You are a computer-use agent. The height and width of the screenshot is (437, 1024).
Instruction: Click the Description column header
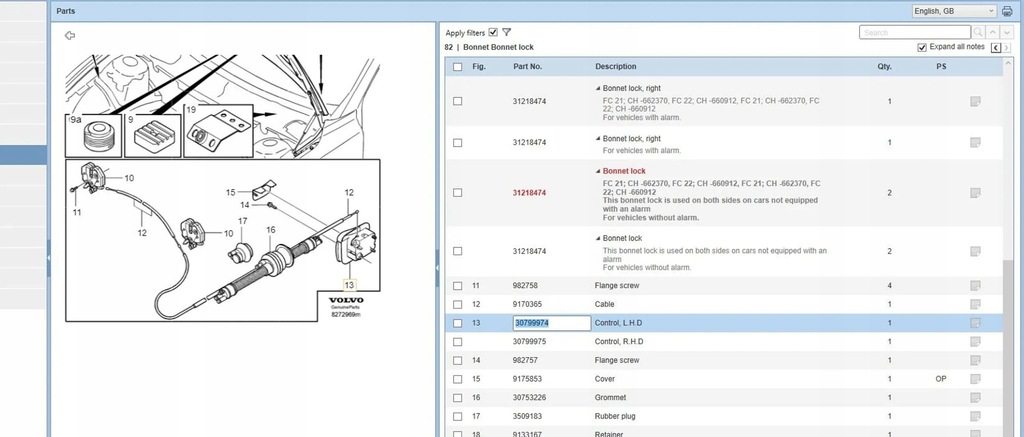pyautogui.click(x=615, y=67)
